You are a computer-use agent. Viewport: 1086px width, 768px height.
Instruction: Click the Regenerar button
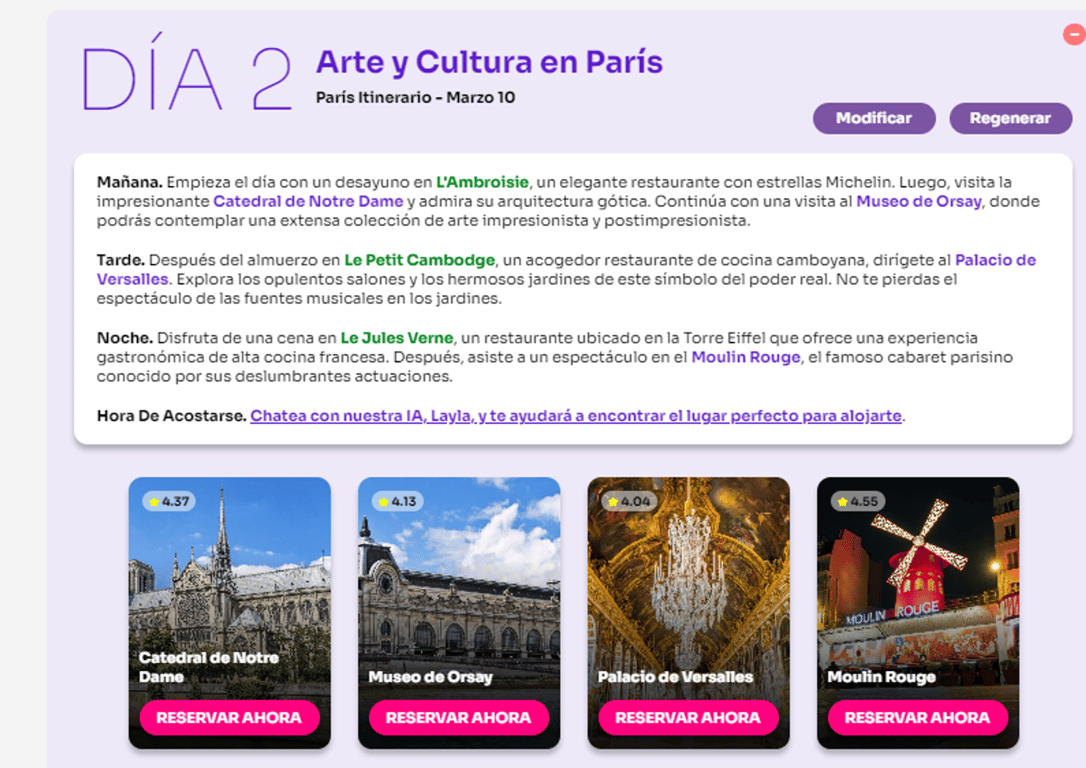click(x=1011, y=118)
